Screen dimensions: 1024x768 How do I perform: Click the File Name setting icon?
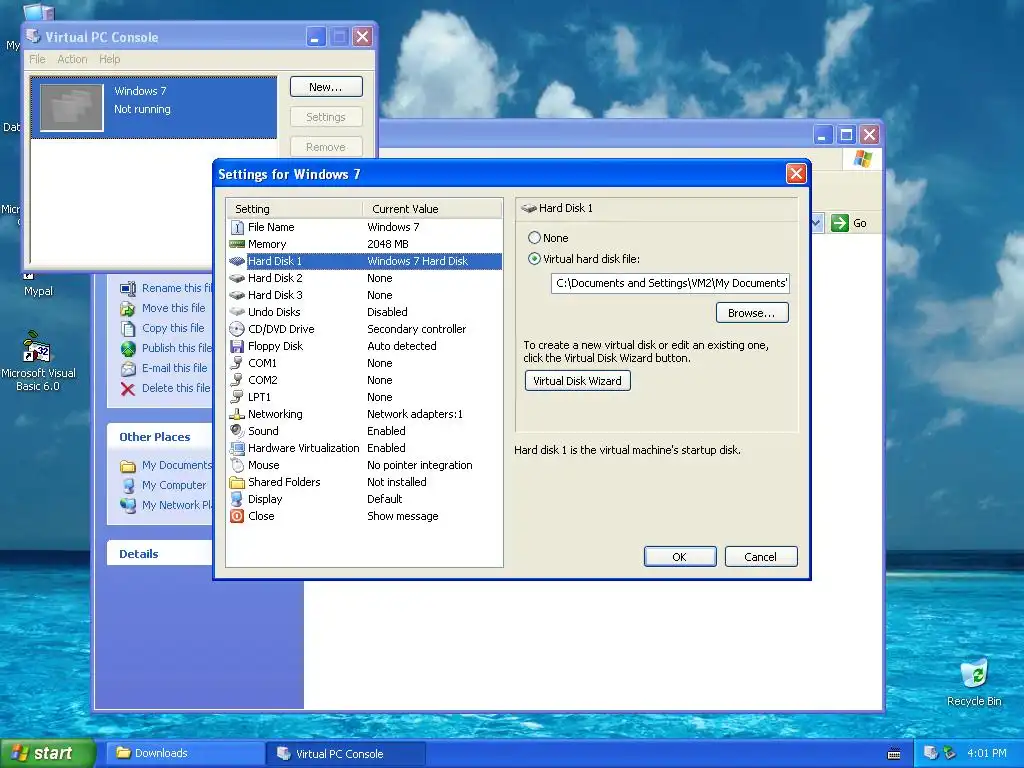click(237, 227)
